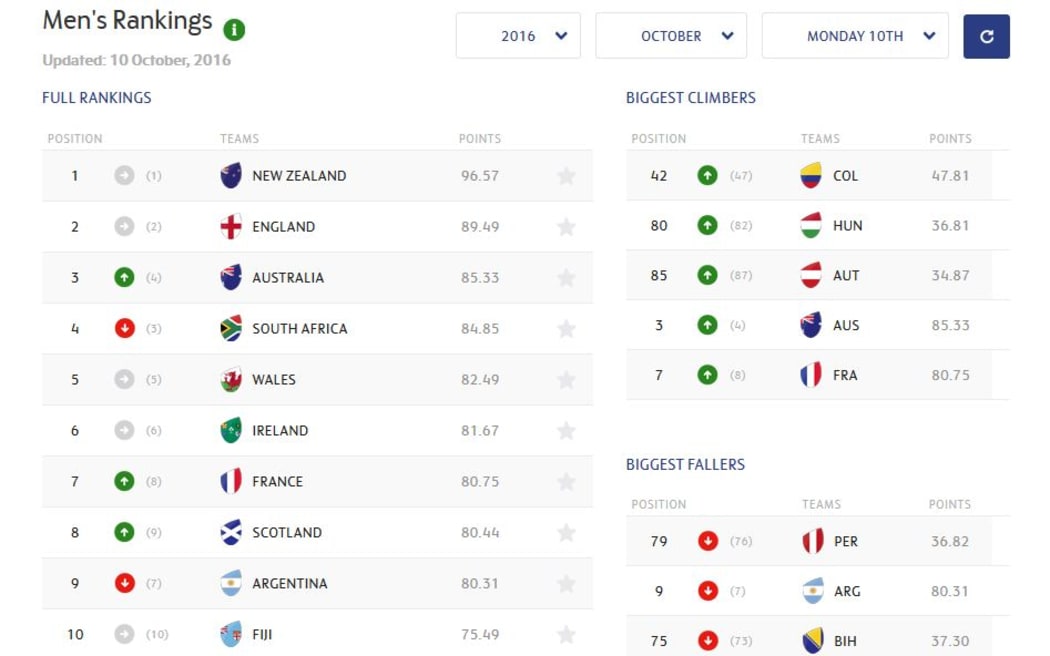This screenshot has width=1050, height=656.
Task: Click Colombia's flag in Biggest Climbers
Action: (811, 176)
